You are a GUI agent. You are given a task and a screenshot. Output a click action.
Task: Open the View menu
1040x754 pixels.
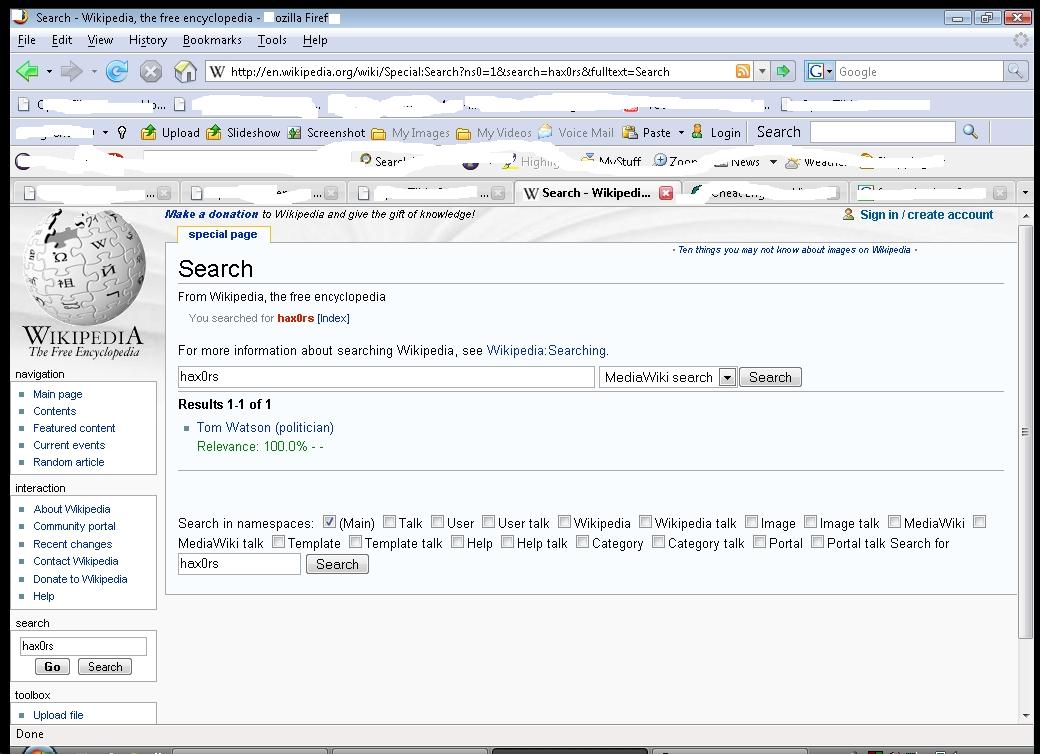click(x=100, y=40)
